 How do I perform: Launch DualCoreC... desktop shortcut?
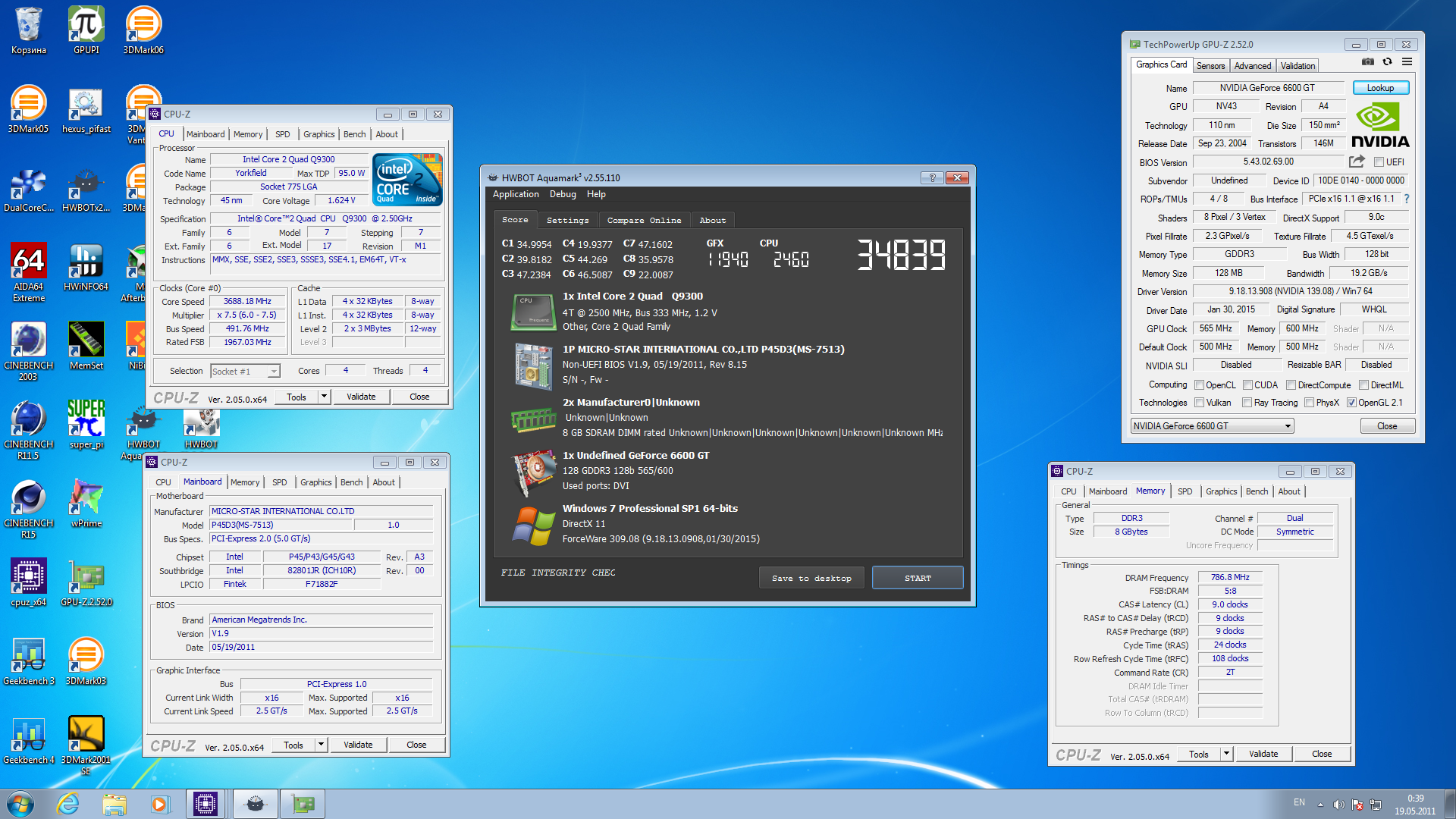tap(28, 188)
